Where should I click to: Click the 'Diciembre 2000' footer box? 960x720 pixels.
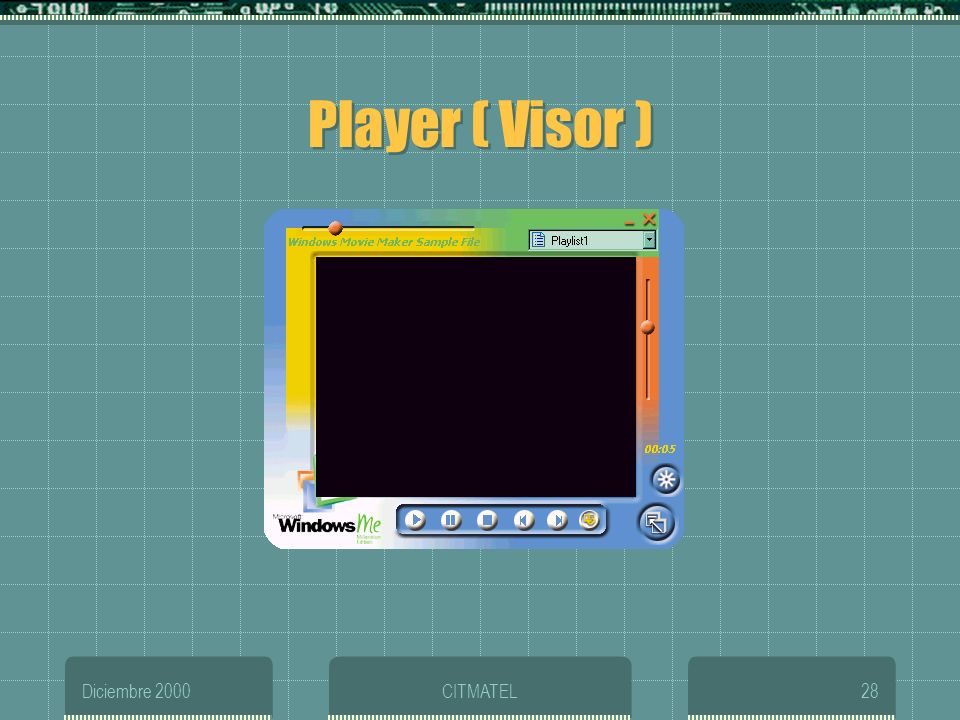coord(169,686)
